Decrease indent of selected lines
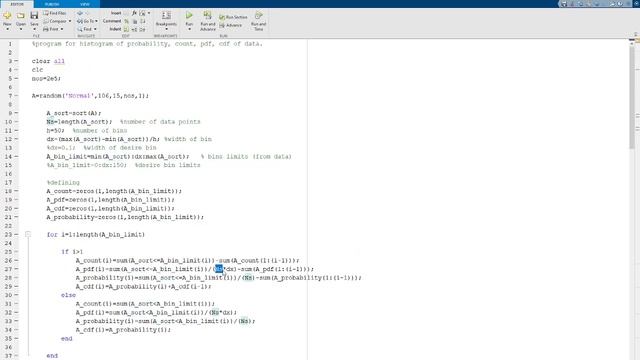 [x=142, y=29]
